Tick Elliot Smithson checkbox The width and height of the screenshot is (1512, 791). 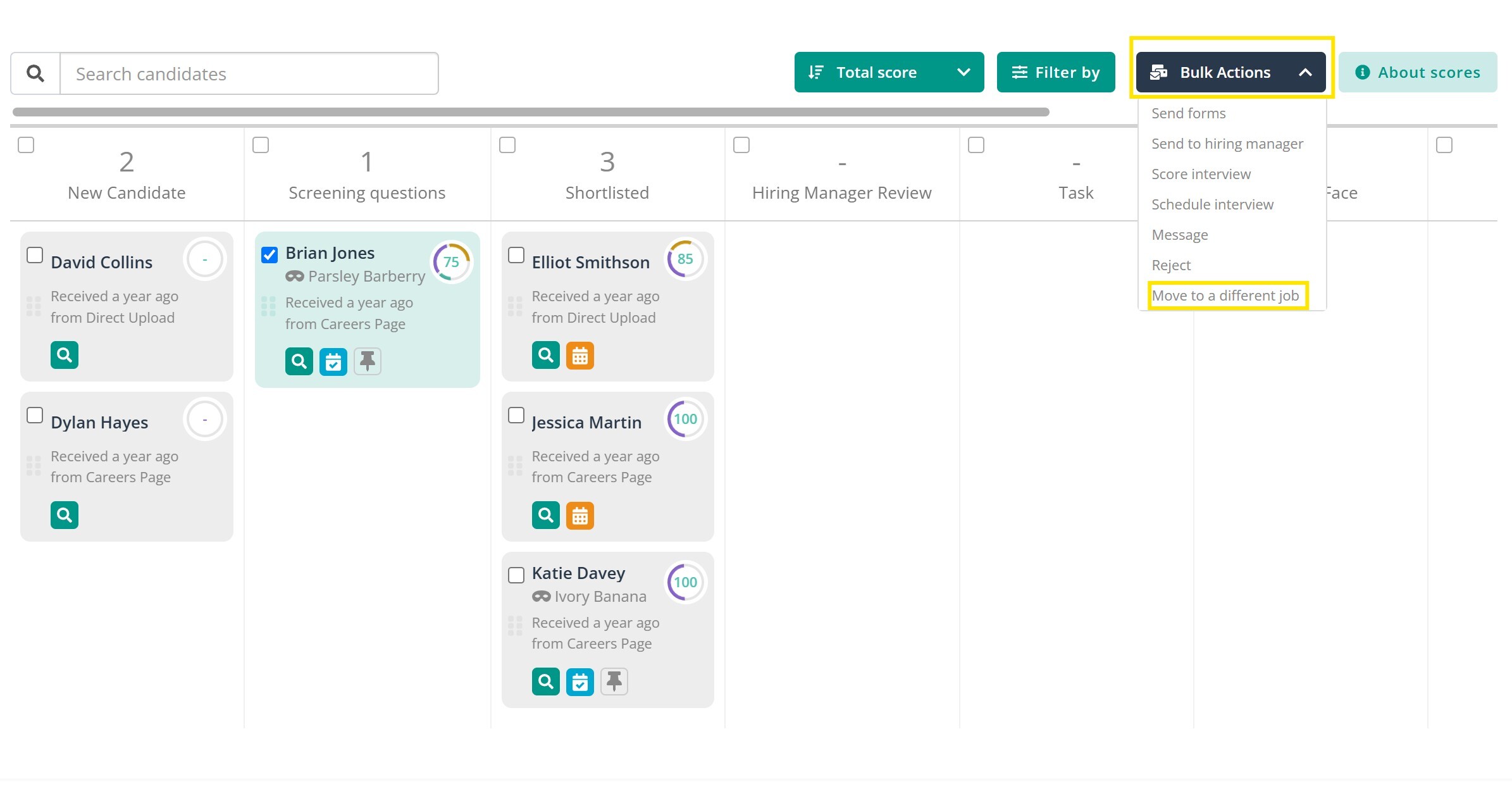click(x=516, y=255)
